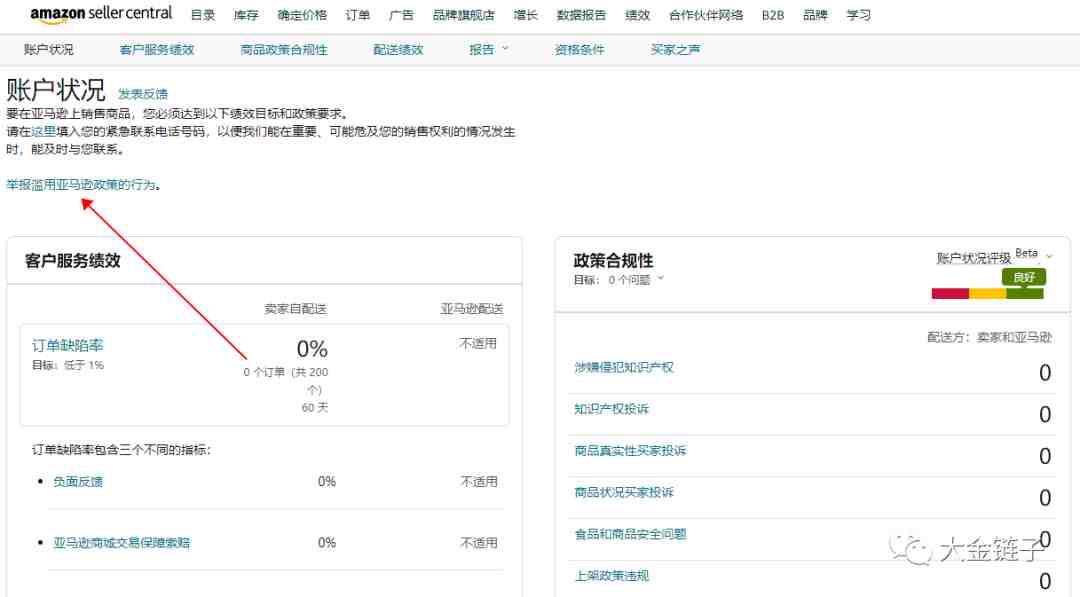
Task: Switch to the 配送绩效 tab
Action: (x=398, y=49)
